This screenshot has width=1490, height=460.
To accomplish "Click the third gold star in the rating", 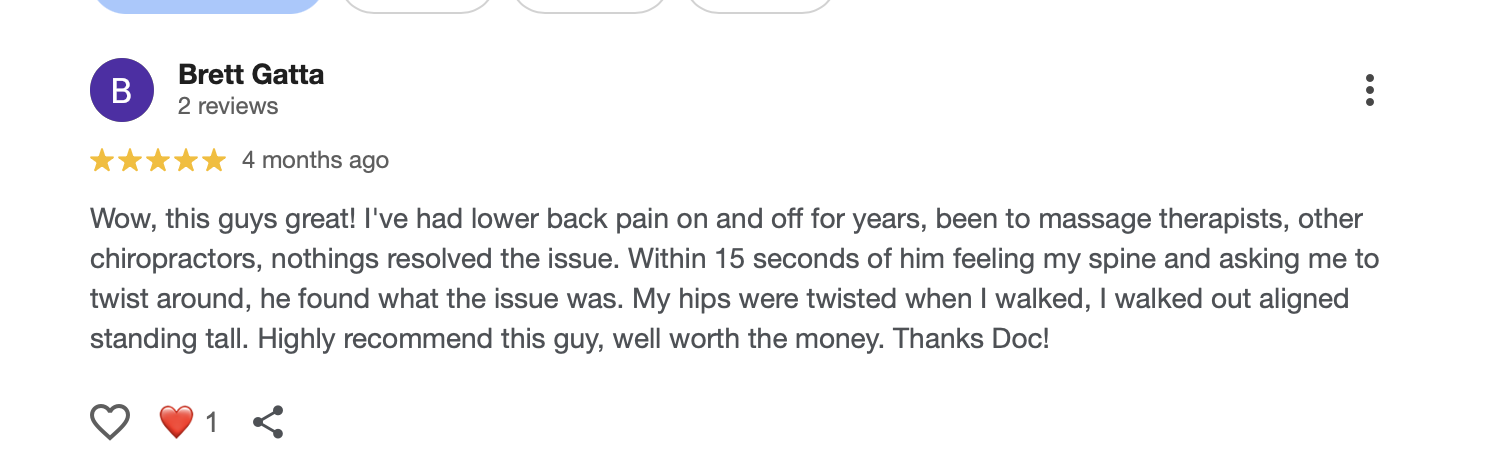I will click(158, 160).
